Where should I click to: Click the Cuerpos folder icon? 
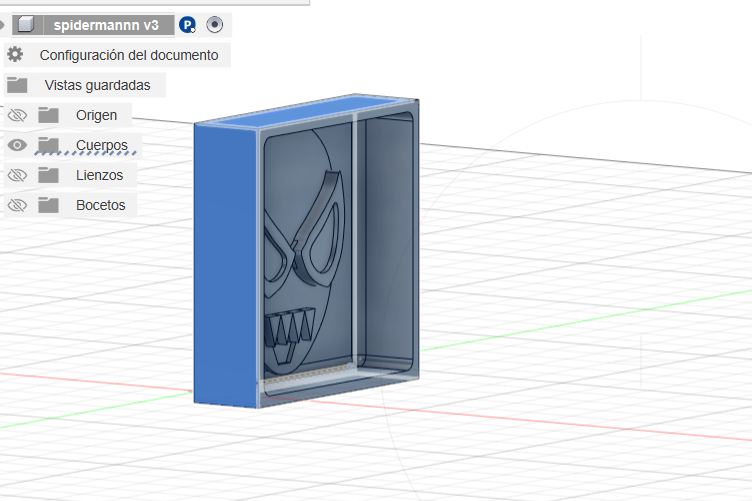[48, 145]
